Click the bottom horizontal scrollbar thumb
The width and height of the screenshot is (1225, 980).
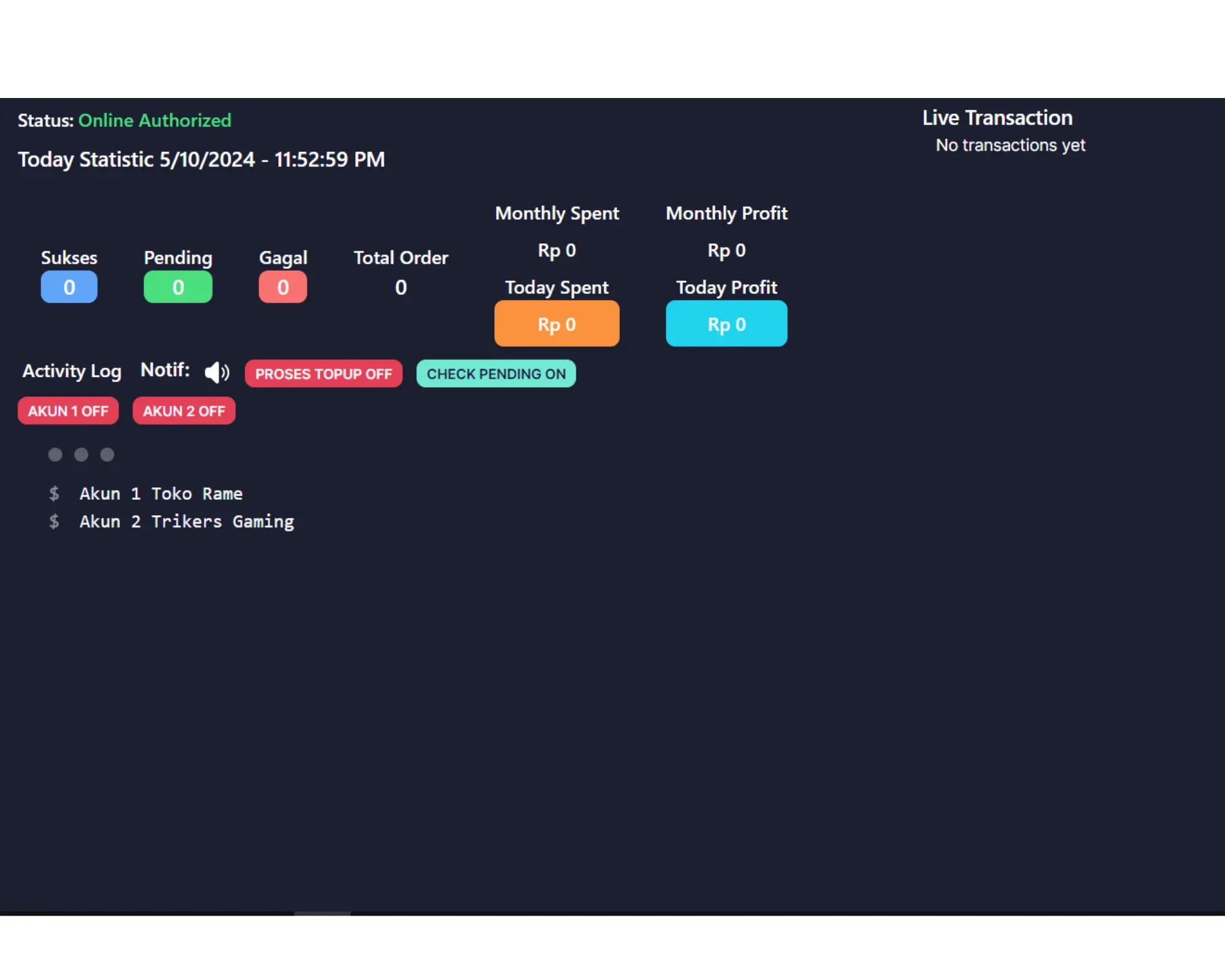[x=322, y=913]
